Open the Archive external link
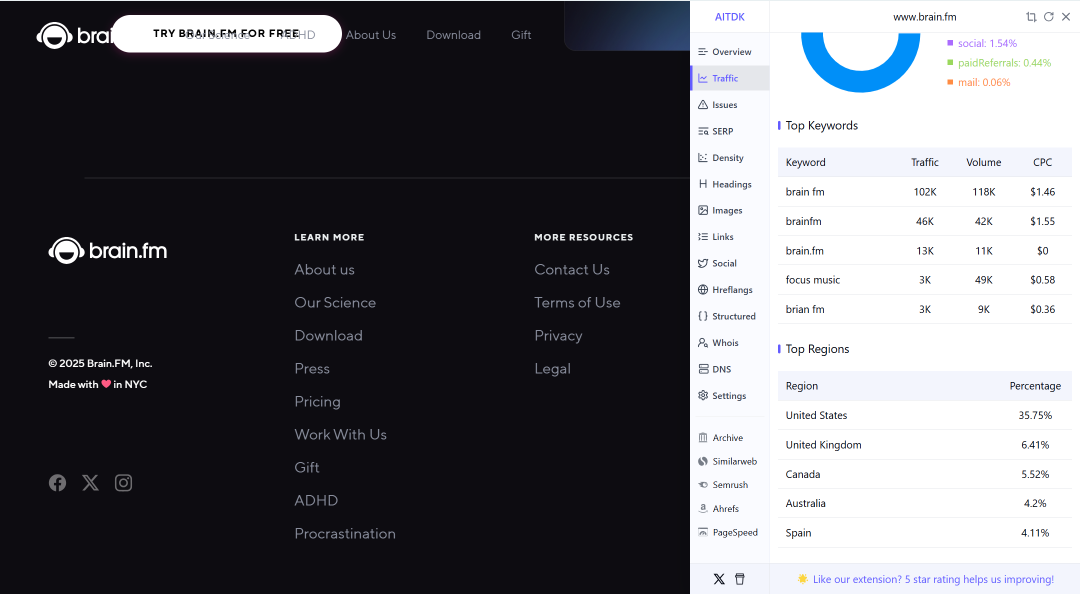Viewport: 1080px width, 594px height. pos(729,438)
